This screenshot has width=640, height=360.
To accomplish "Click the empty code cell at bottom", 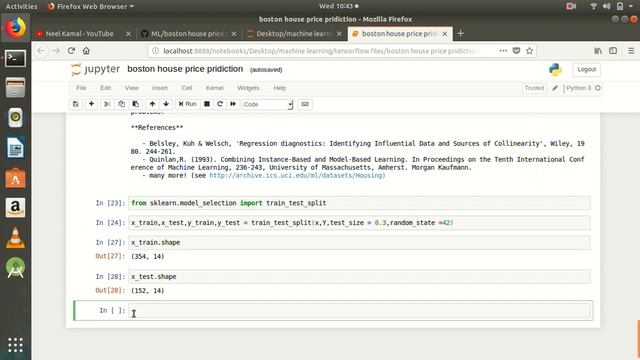I will tap(359, 311).
